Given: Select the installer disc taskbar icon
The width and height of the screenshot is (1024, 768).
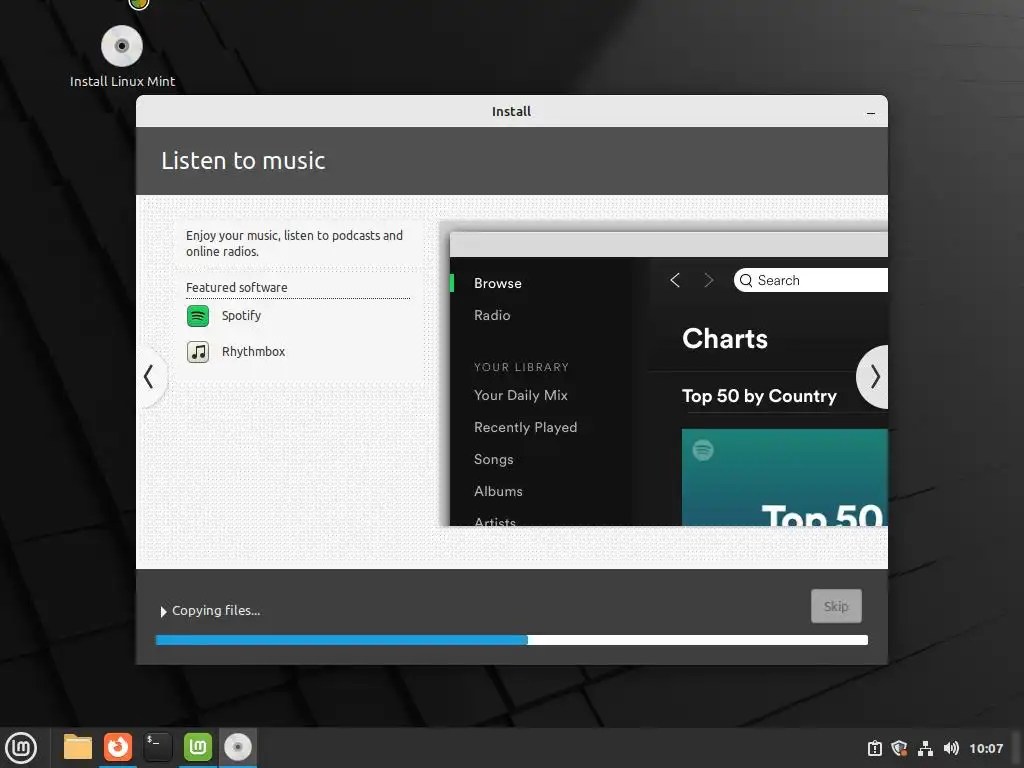Looking at the screenshot, I should click(238, 747).
